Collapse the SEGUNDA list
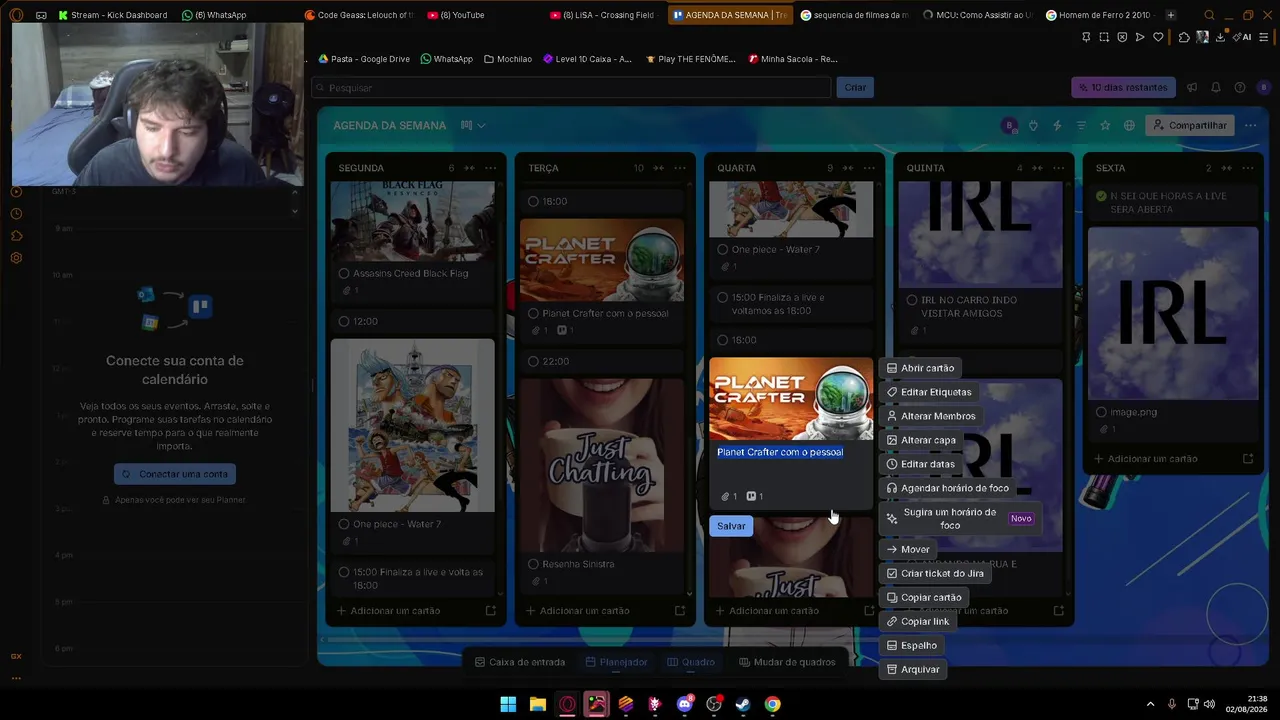1280x720 pixels. point(468,168)
